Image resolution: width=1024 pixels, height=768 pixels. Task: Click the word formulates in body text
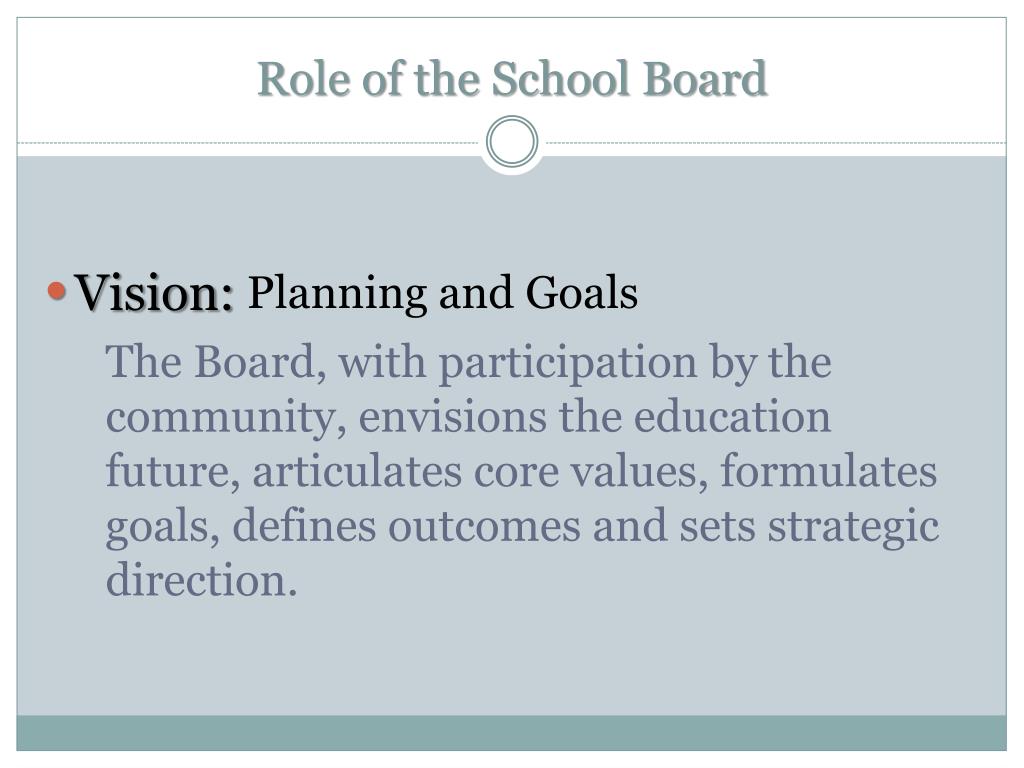click(x=828, y=471)
